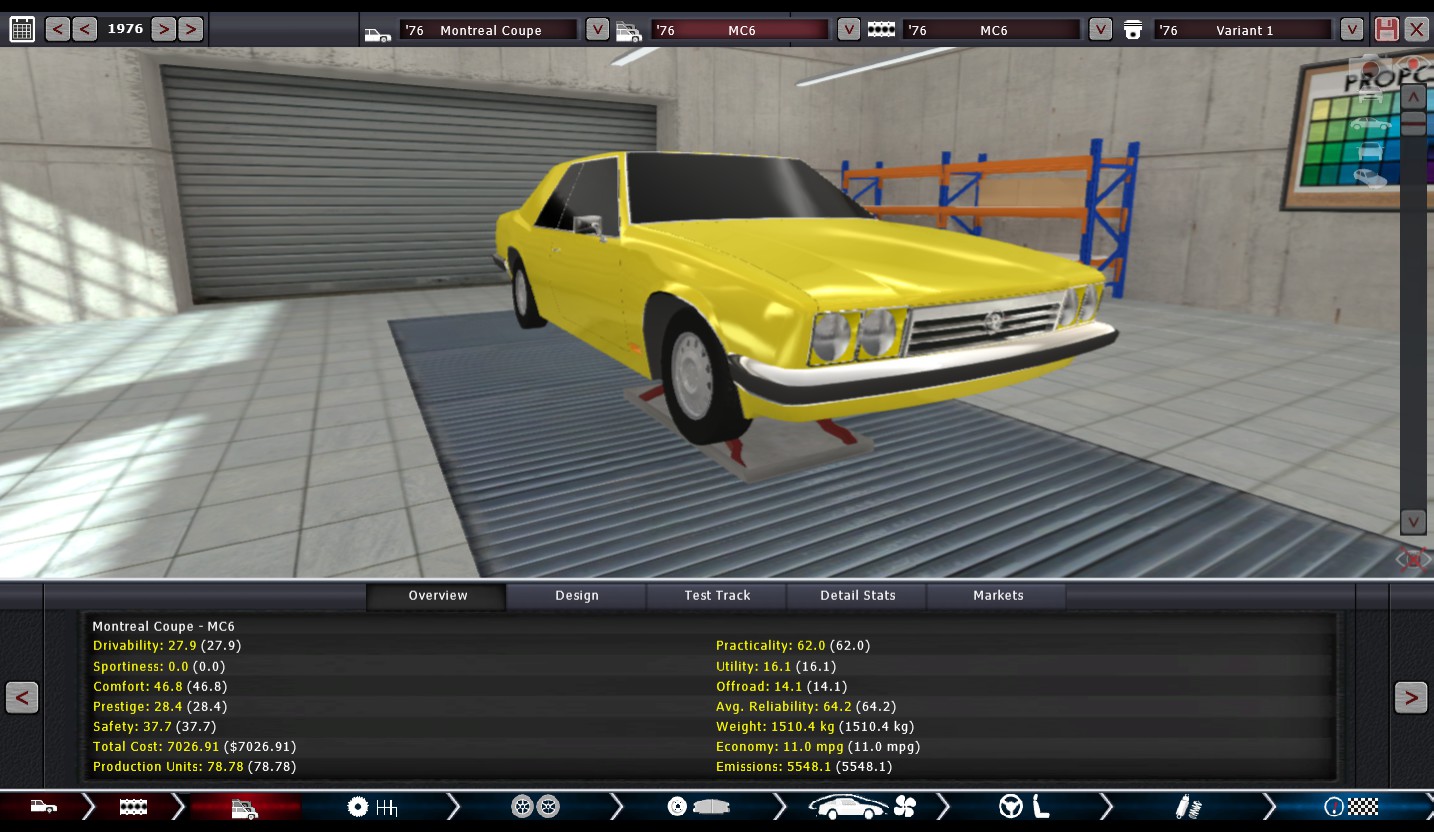Click the engine family icon in the top bar

[881, 30]
